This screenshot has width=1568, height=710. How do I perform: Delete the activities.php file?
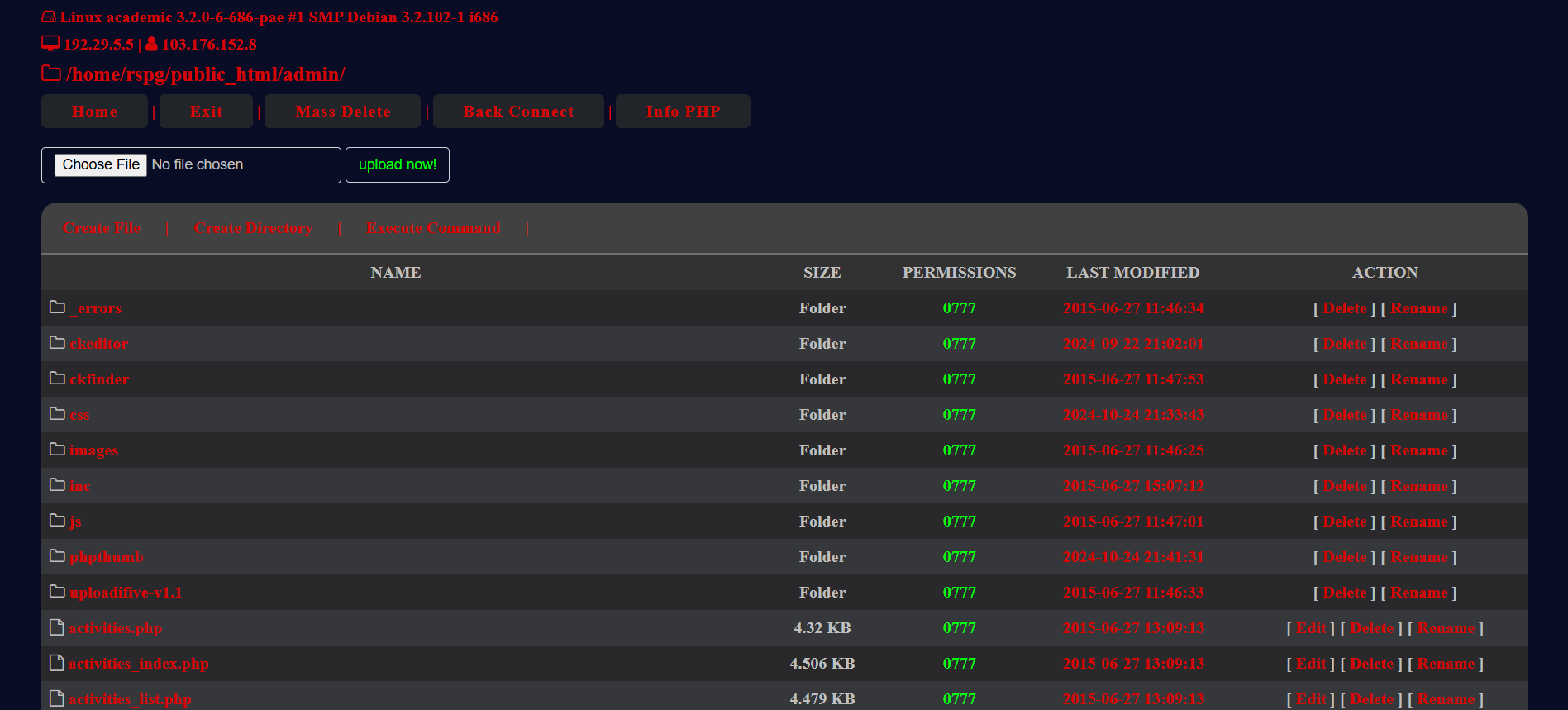coord(1372,628)
